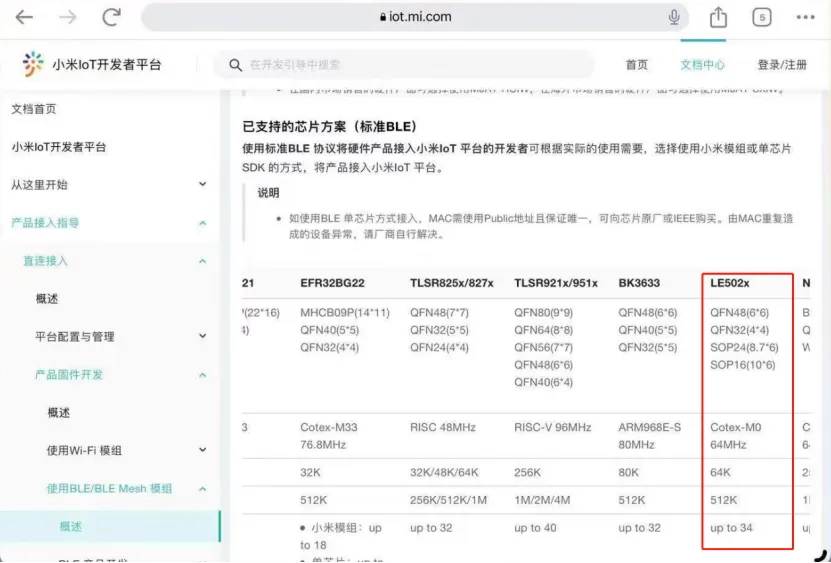
Task: Click the SOP24(8.7*6) package entry
Action: pyautogui.click(x=744, y=347)
